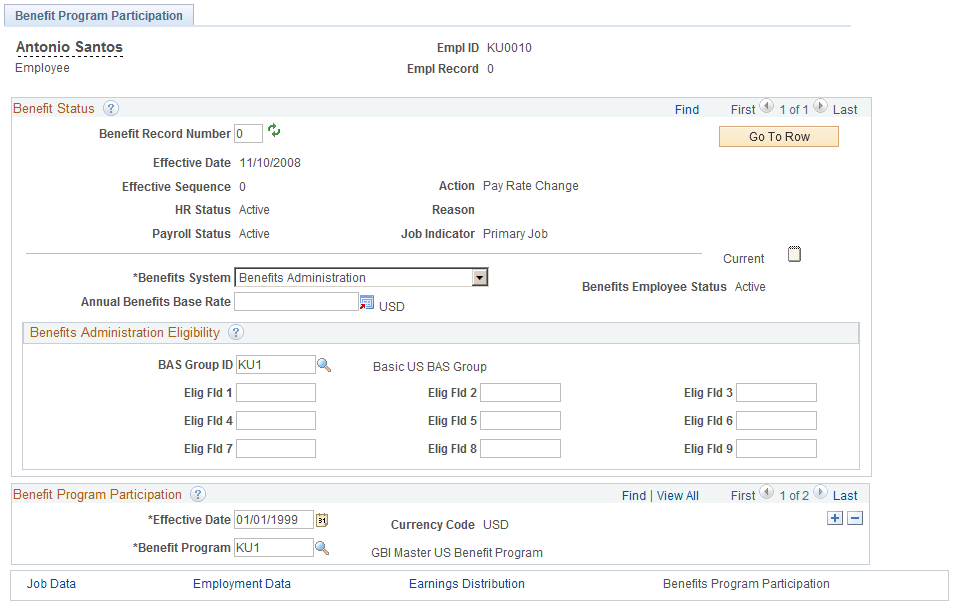The height and width of the screenshot is (609, 953).
Task: Click inside the Elig Fld 1 input field
Action: [x=275, y=392]
